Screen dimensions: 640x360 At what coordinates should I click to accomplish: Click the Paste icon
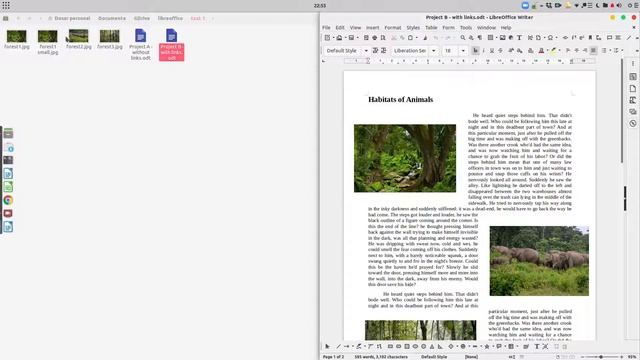[x=410, y=38]
